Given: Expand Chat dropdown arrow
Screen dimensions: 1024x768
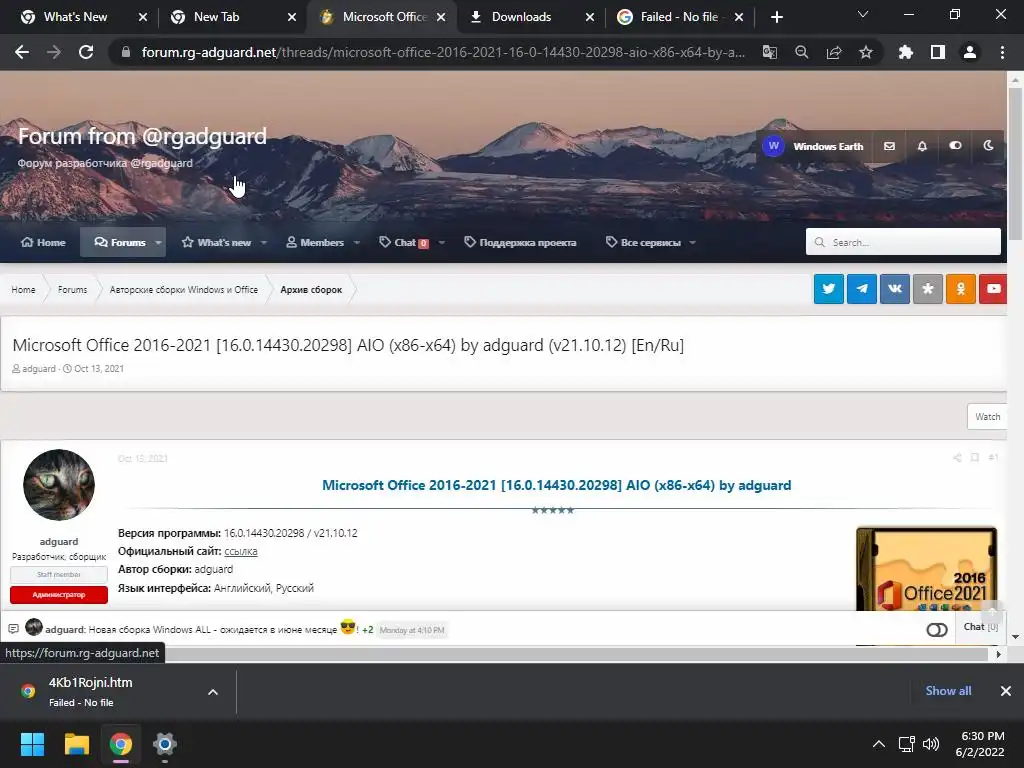Looking at the screenshot, I should 441,242.
